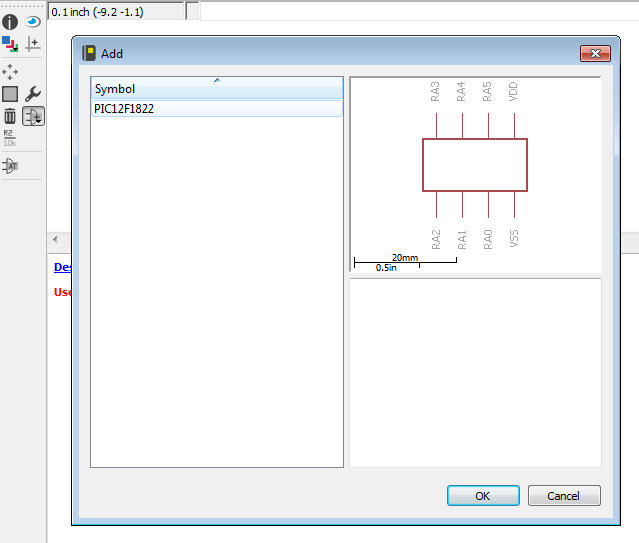Viewport: 639px width, 543px height.
Task: Click the Add dialog's yellow book icon
Action: (89, 53)
